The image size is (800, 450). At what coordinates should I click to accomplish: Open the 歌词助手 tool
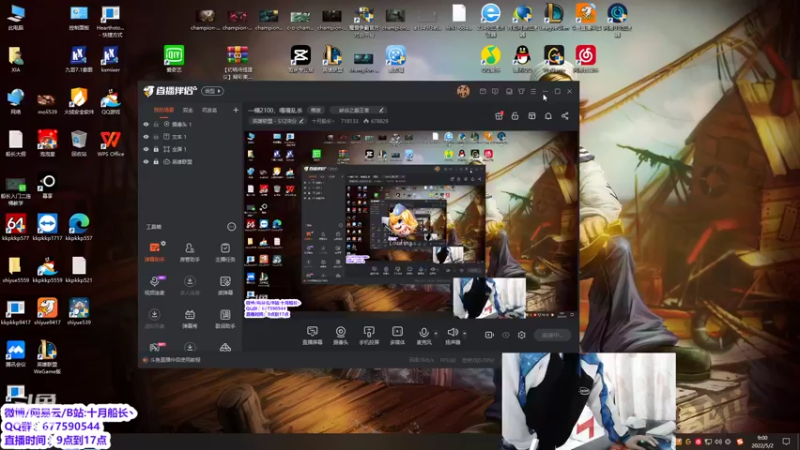(225, 318)
